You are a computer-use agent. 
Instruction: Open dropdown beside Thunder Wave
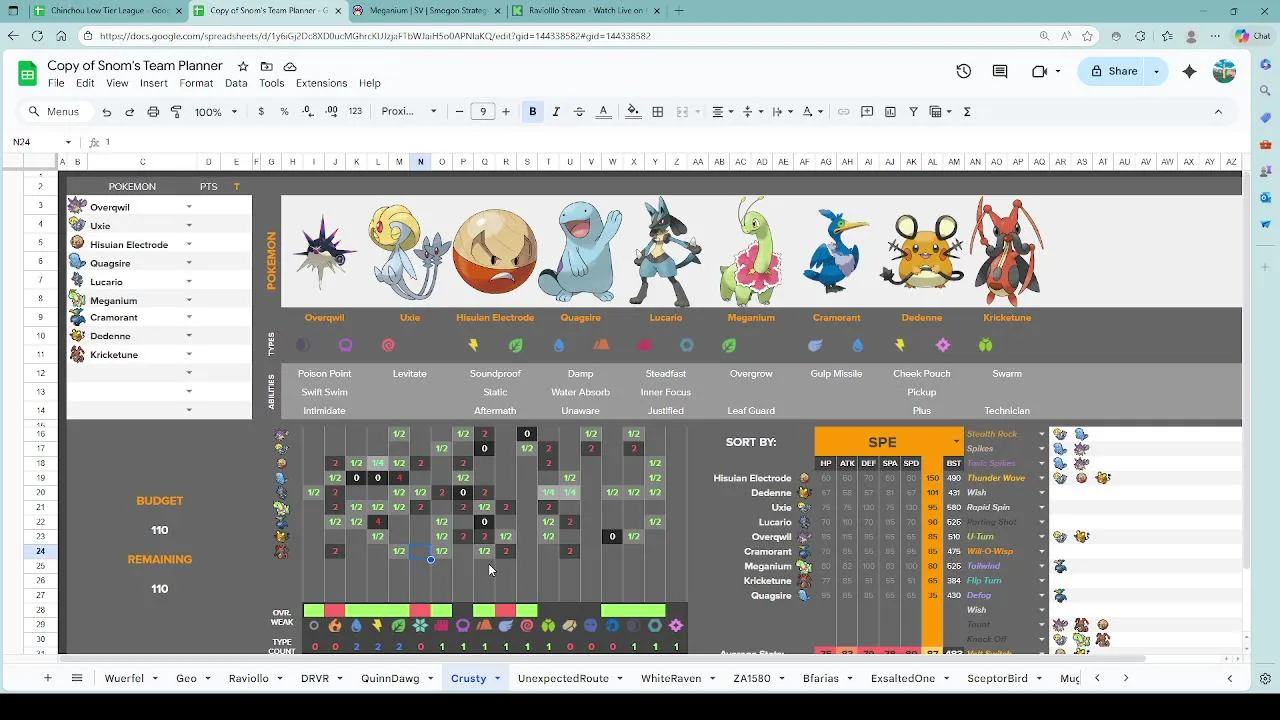tap(1042, 478)
